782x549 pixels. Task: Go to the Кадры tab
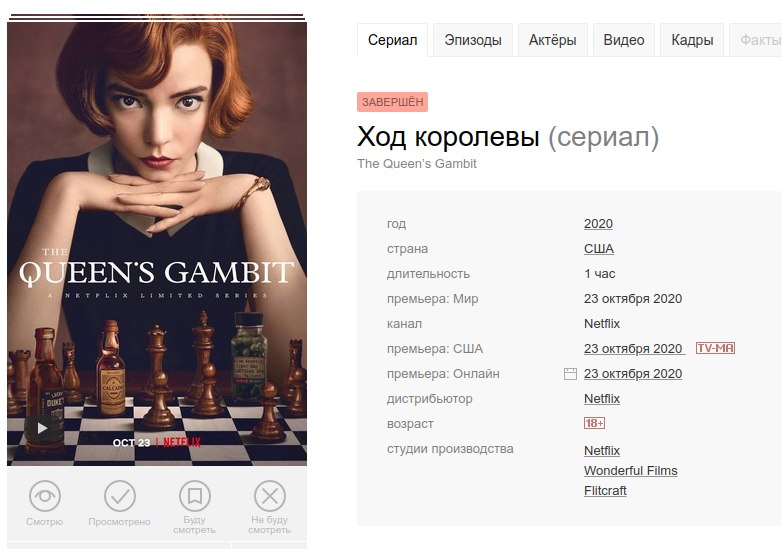692,40
